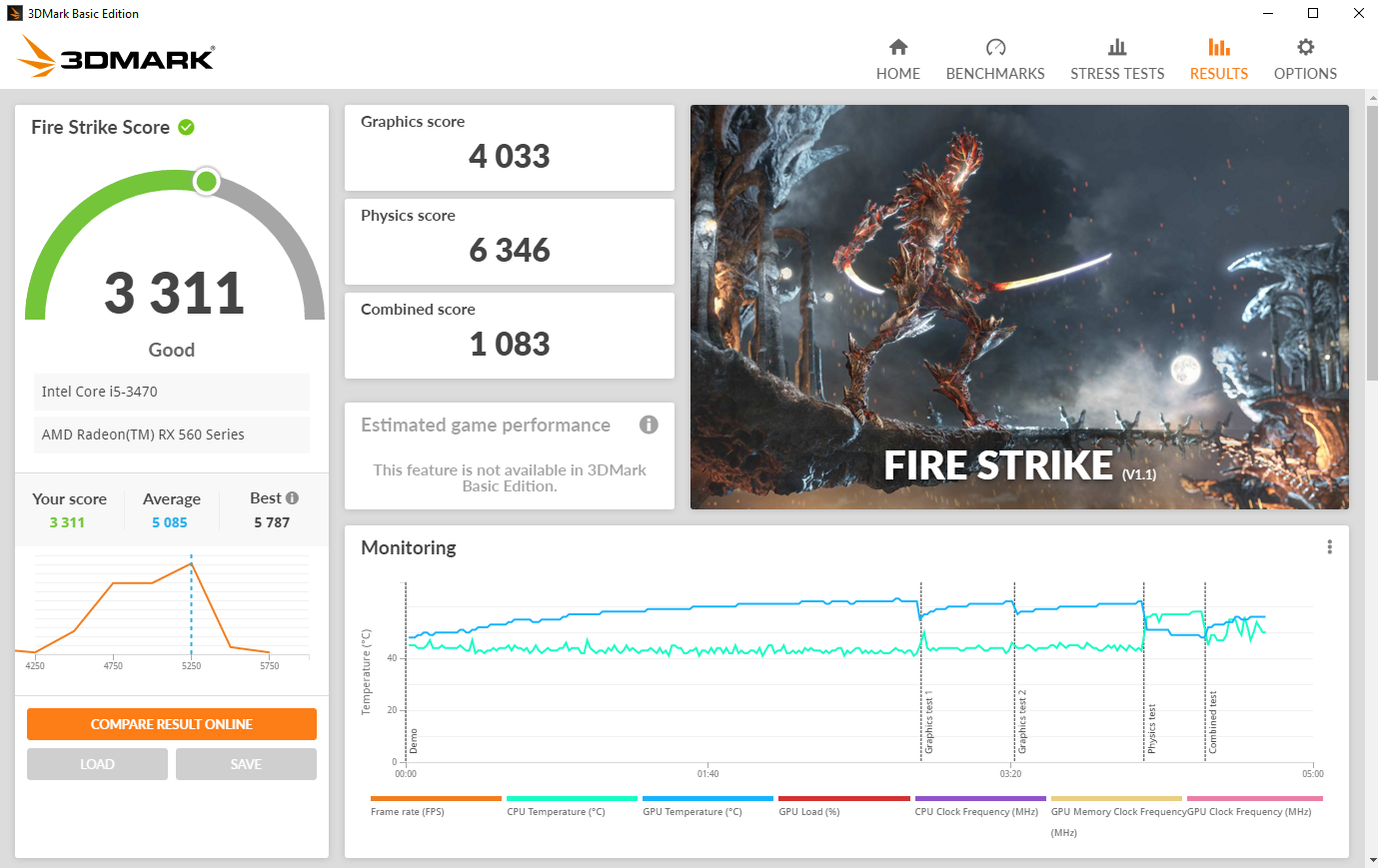Screen dimensions: 1378x868
Task: Toggle the CPU Temperature legend
Action: [572, 807]
